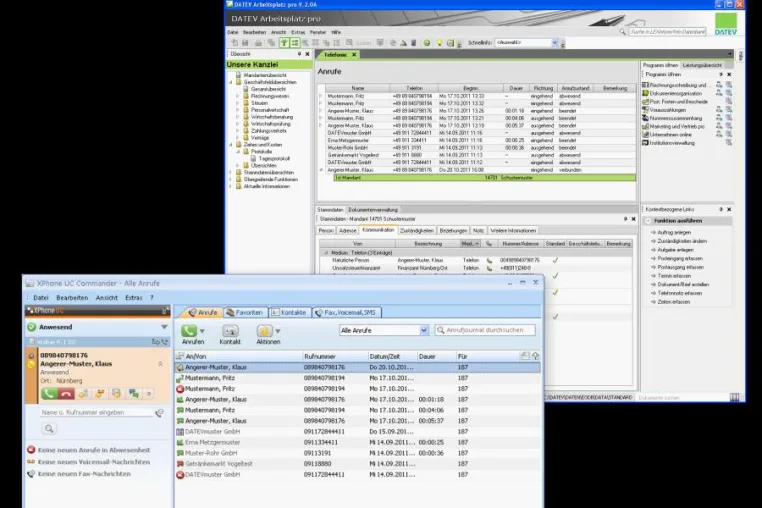Click the green globe icon in DATEV toolbar
Viewport: 762px width, 508px height.
pyautogui.click(x=427, y=43)
